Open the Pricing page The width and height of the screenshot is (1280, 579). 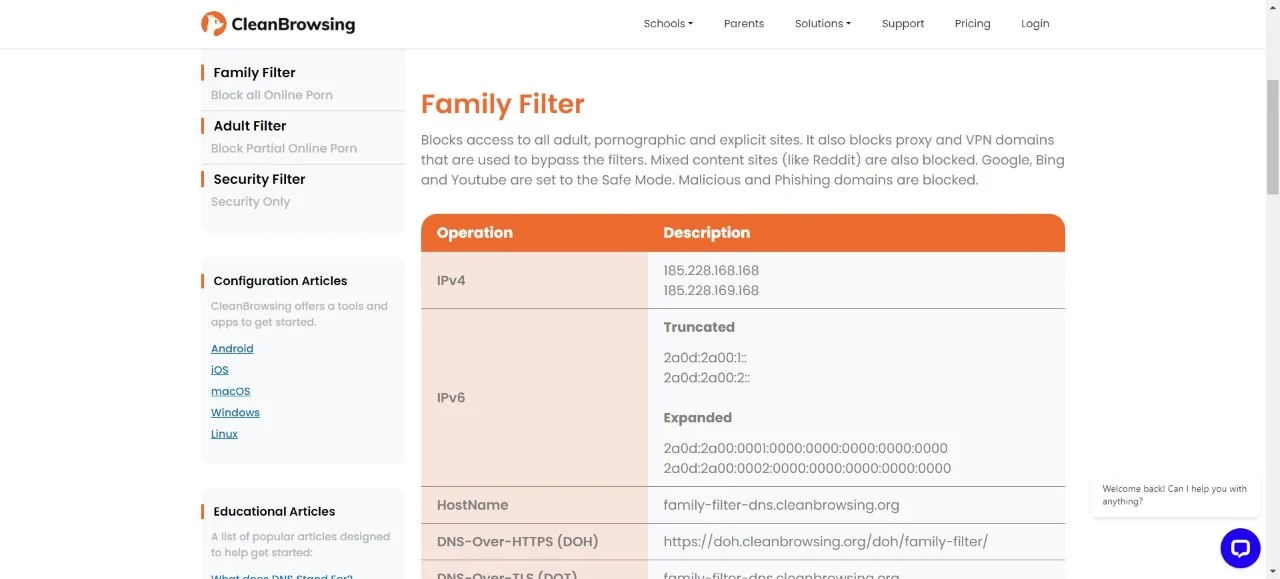tap(972, 23)
